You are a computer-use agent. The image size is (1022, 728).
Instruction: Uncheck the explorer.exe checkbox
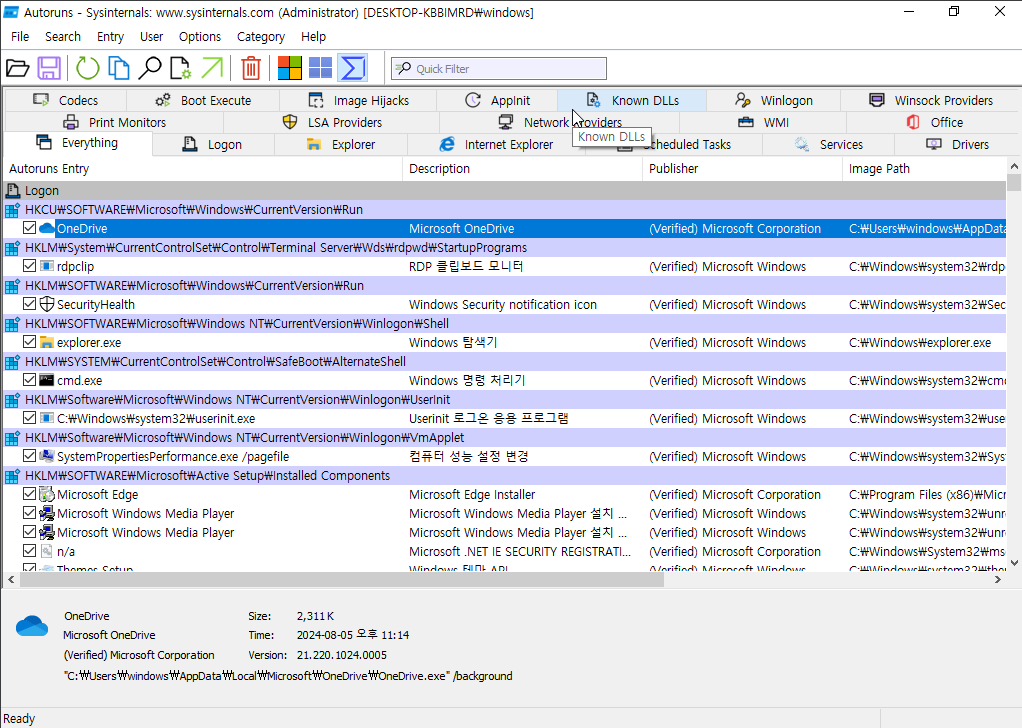[x=29, y=342]
